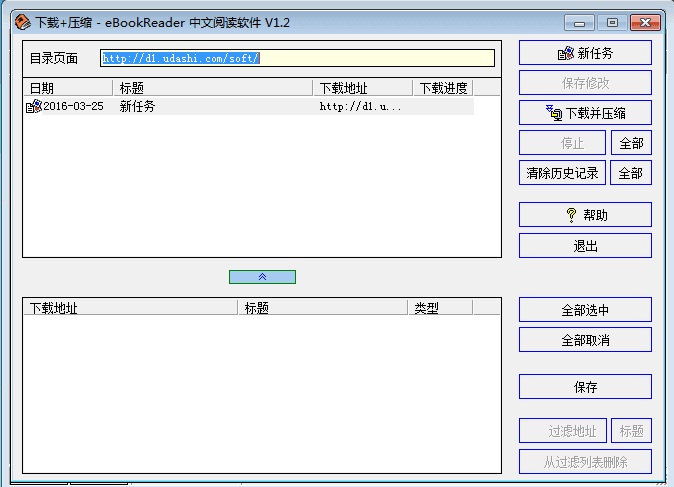Sort by 日期 column header
The width and height of the screenshot is (674, 487).
pos(68,88)
